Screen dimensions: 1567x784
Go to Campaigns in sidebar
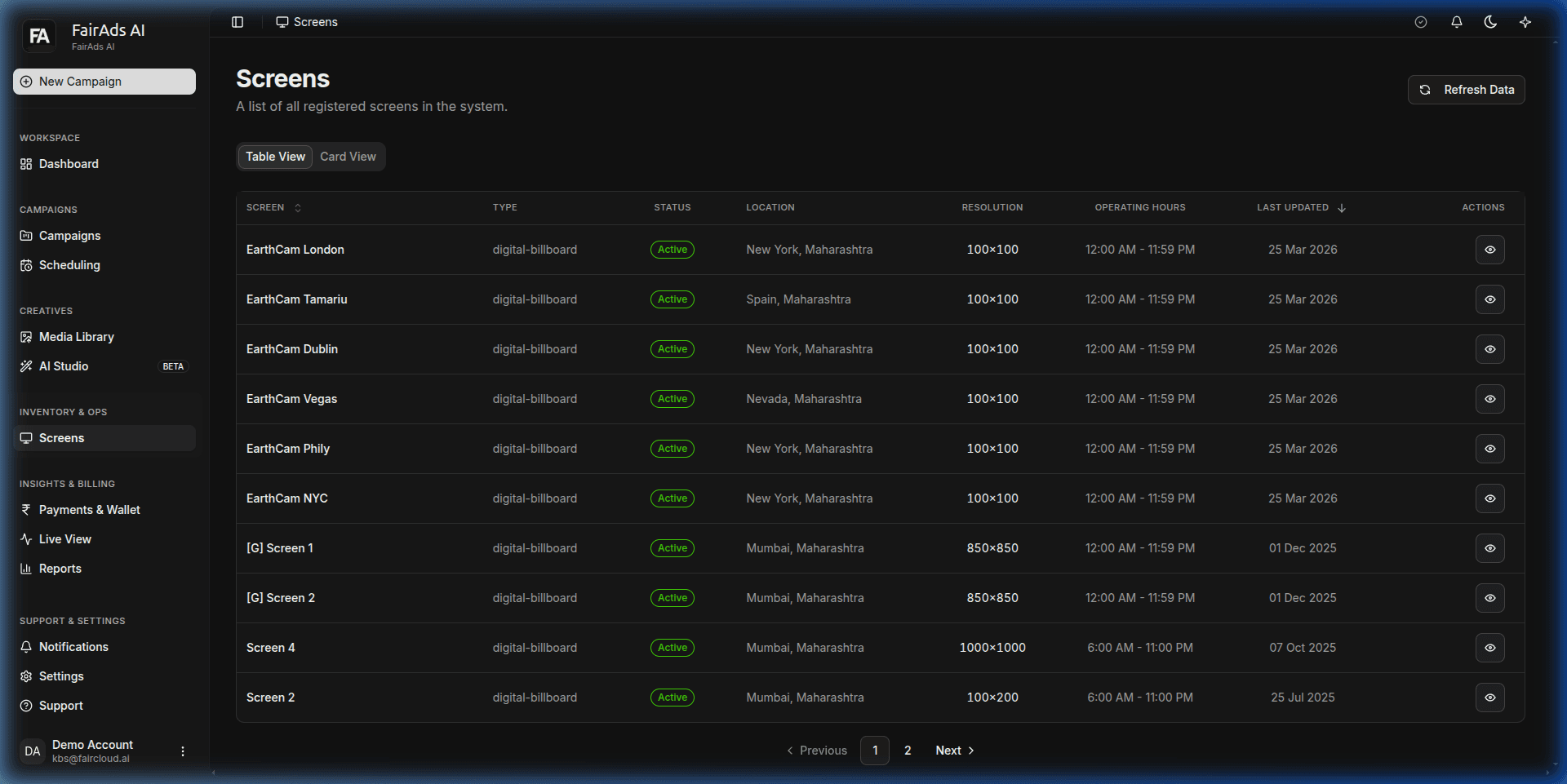pos(104,236)
